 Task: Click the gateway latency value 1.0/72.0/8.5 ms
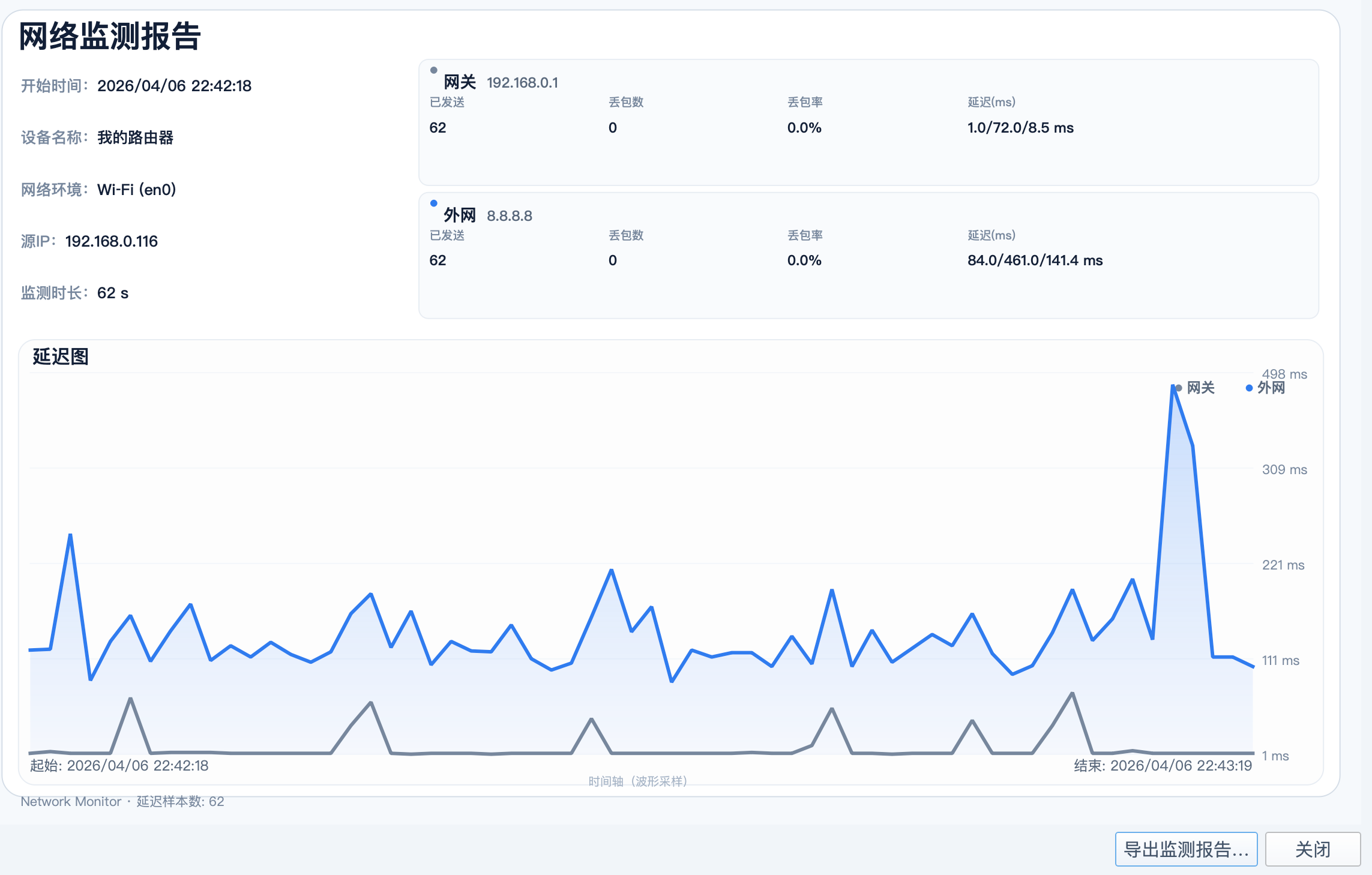(1020, 128)
